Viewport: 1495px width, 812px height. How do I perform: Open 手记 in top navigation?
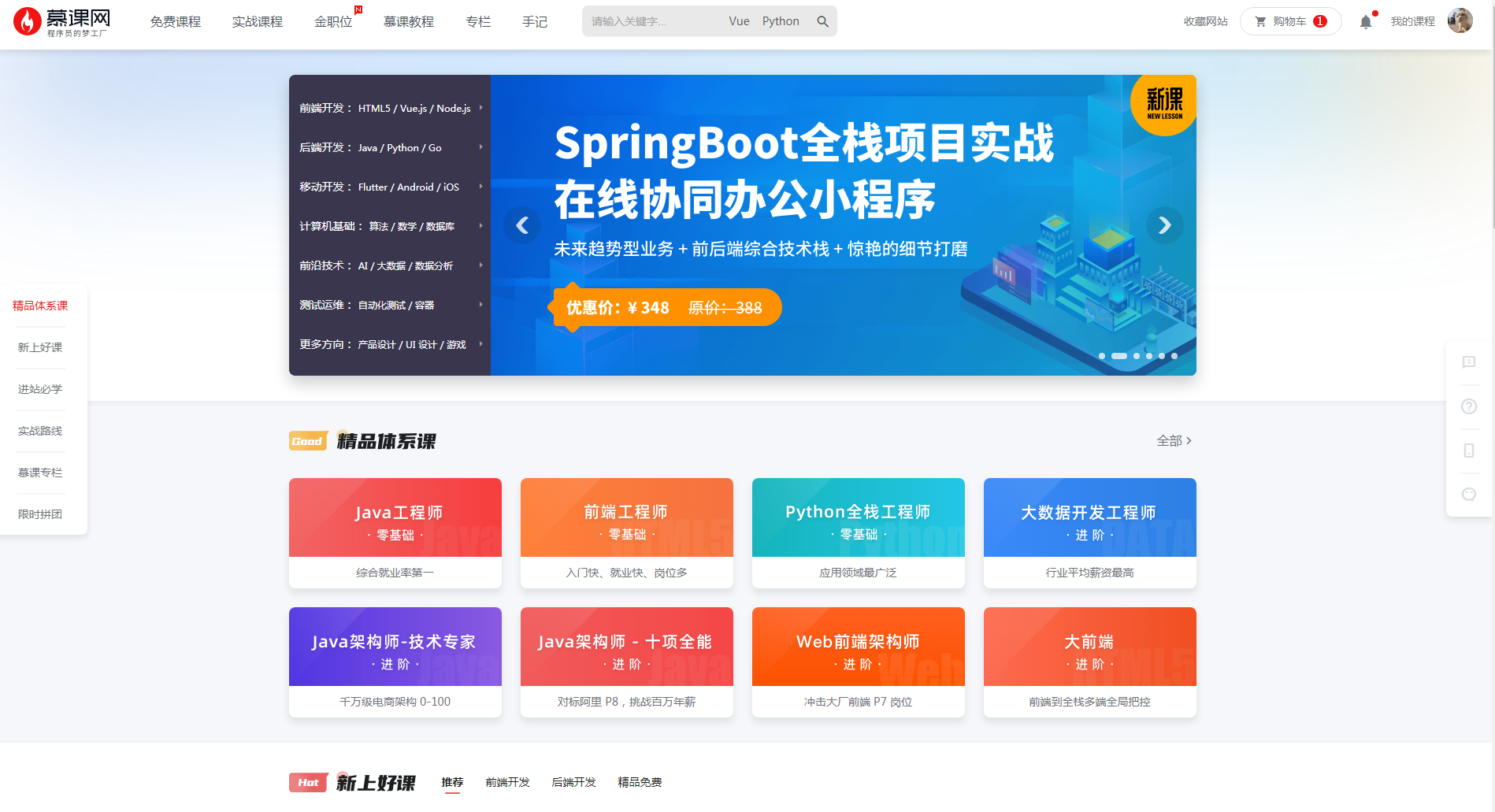tap(535, 22)
